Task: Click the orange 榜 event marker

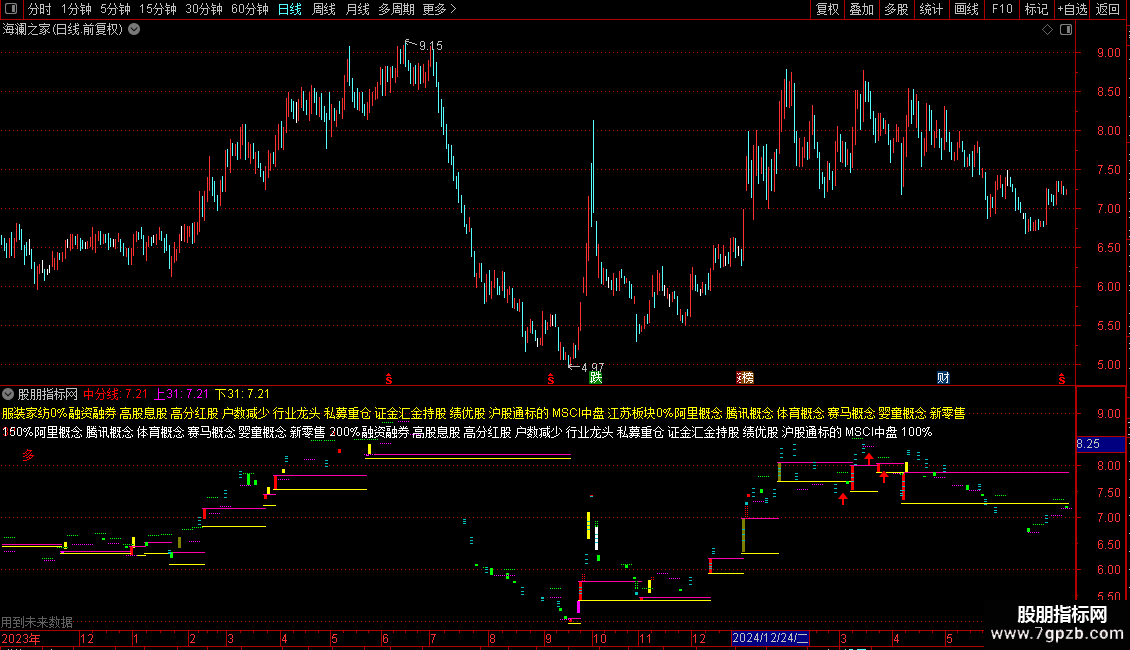Action: (745, 378)
